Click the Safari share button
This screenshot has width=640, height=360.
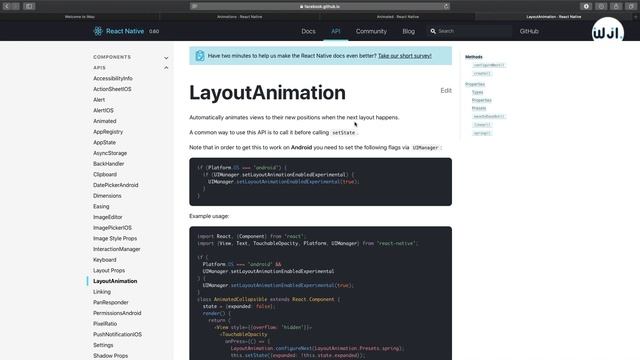(616, 6)
